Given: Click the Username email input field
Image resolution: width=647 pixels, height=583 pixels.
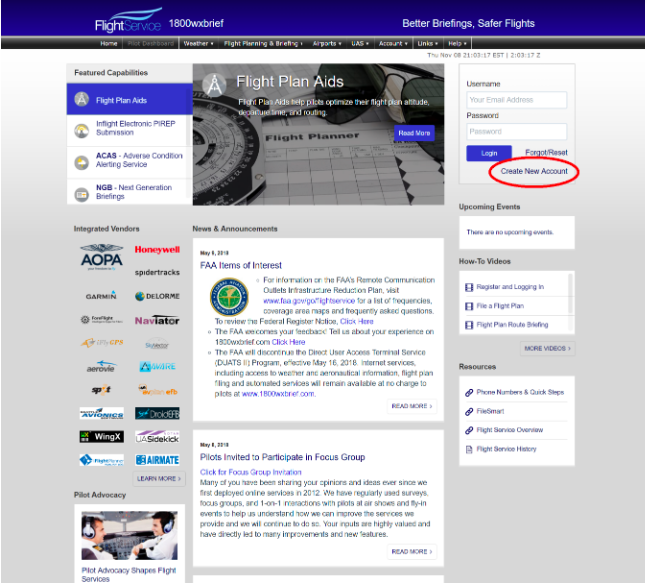Looking at the screenshot, I should pos(517,100).
